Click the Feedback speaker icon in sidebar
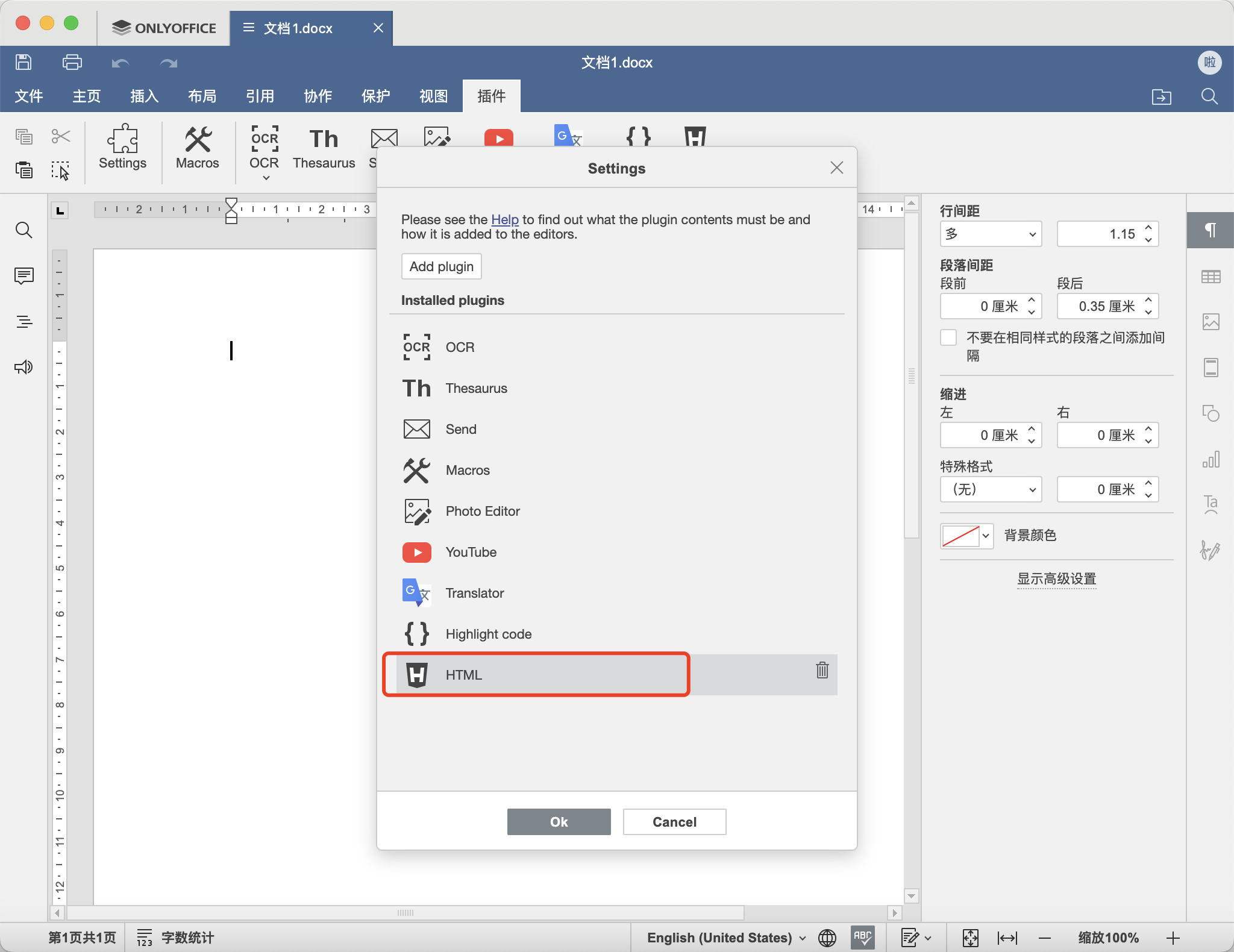1234x952 pixels. 23,367
